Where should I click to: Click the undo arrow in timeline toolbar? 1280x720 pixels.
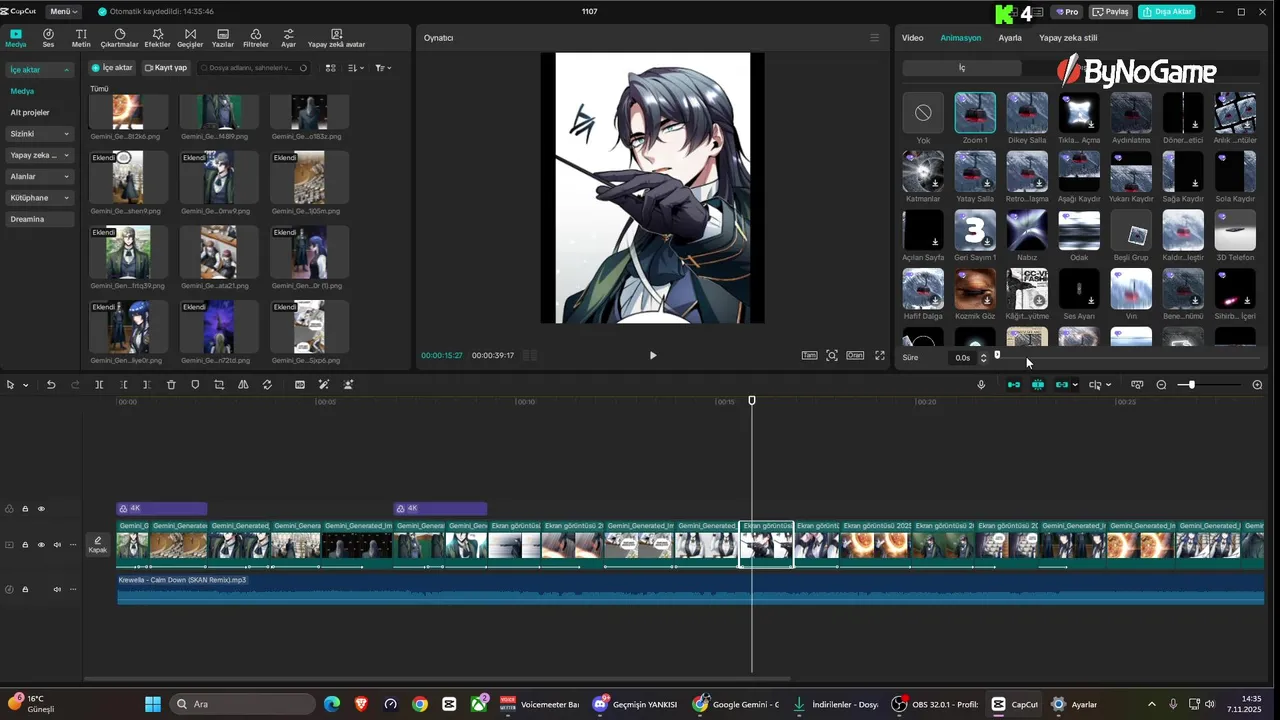pos(51,385)
